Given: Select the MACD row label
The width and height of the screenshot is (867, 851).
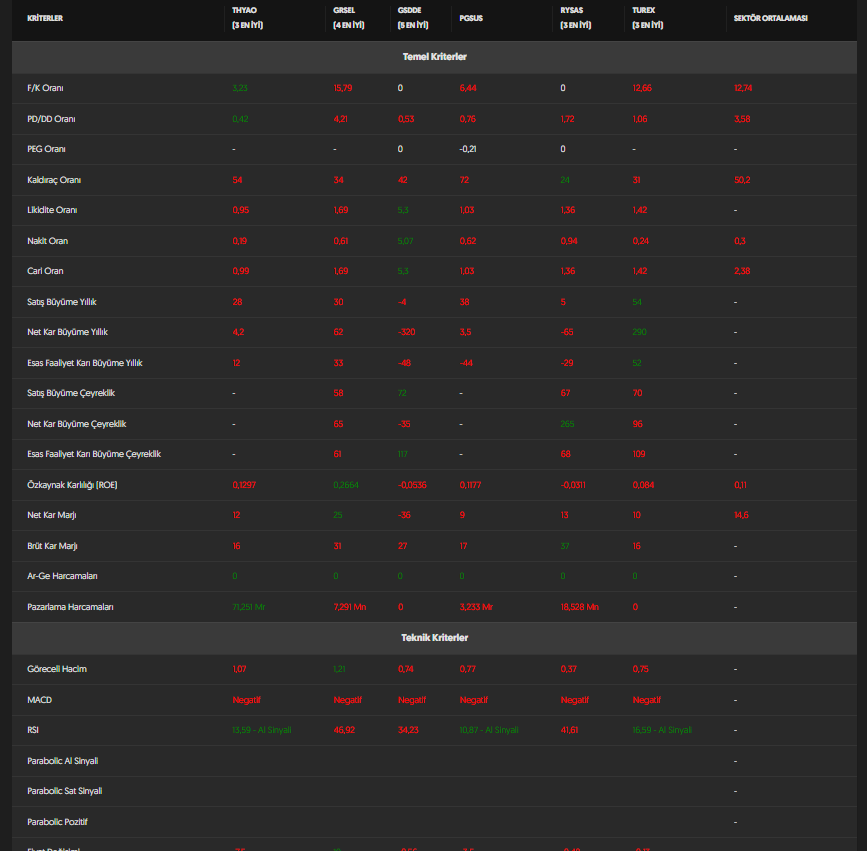Looking at the screenshot, I should coord(39,700).
